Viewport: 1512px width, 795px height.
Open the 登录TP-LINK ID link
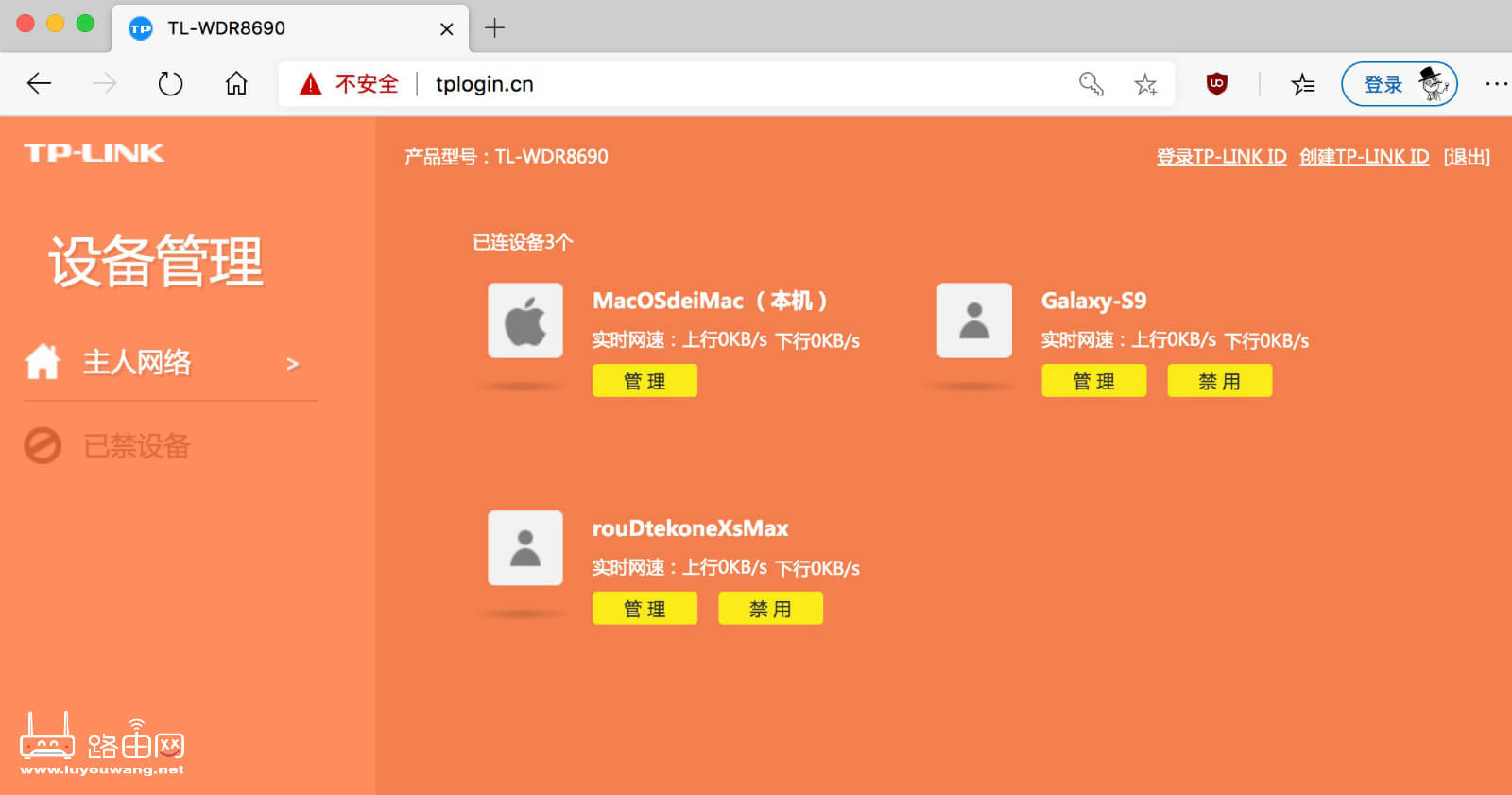pyautogui.click(x=1221, y=157)
